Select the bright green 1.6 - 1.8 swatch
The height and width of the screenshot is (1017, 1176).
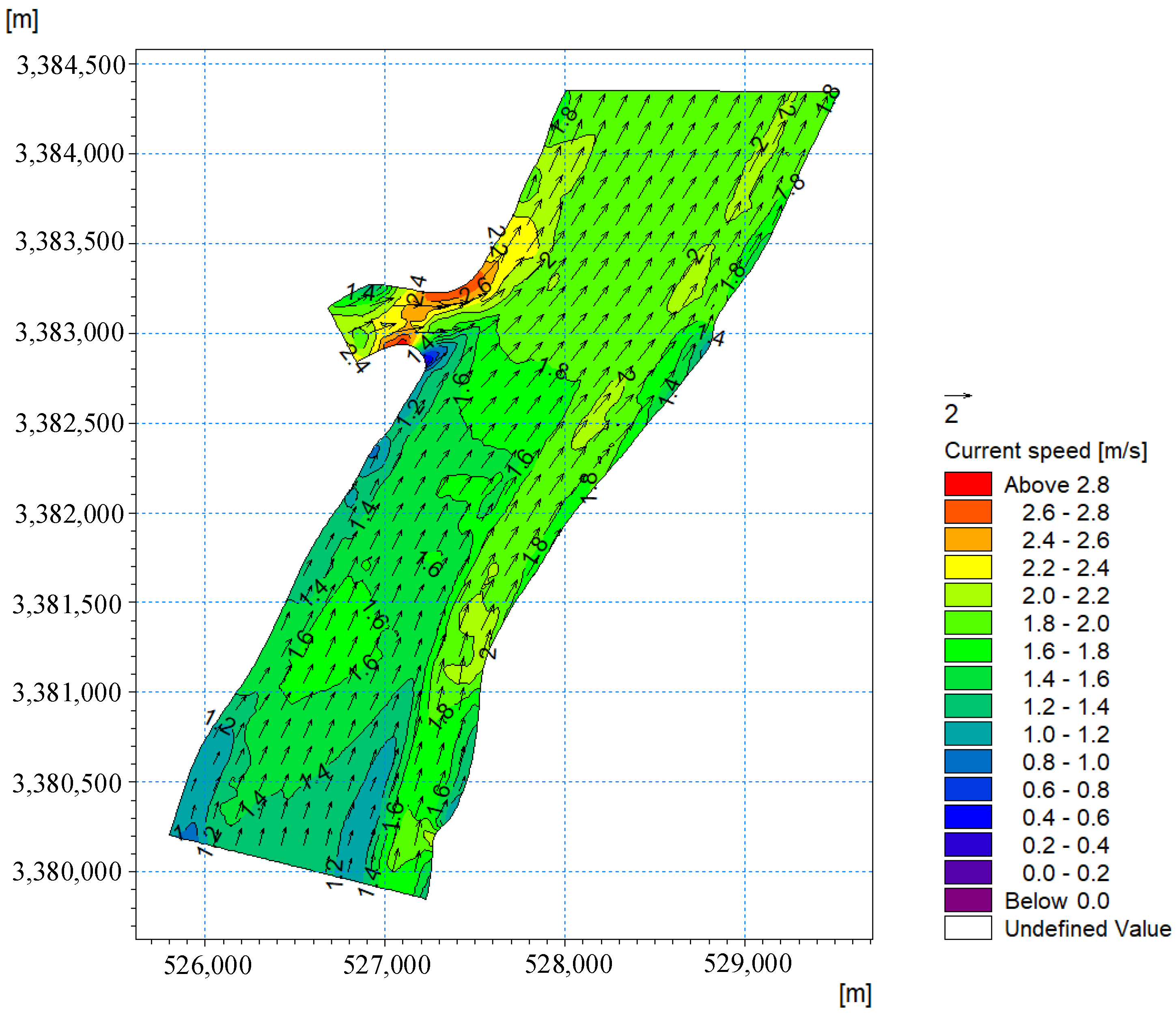pos(968,651)
